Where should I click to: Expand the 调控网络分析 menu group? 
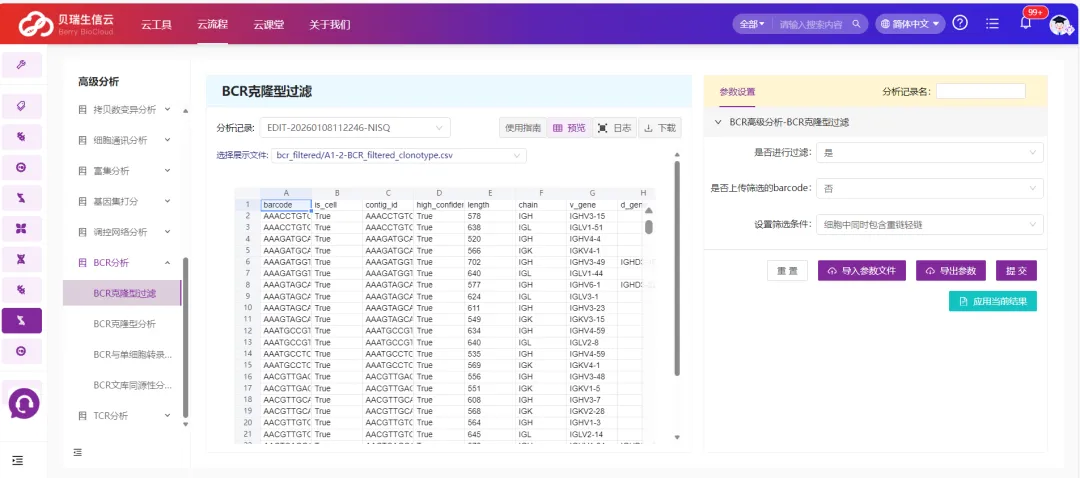point(124,231)
